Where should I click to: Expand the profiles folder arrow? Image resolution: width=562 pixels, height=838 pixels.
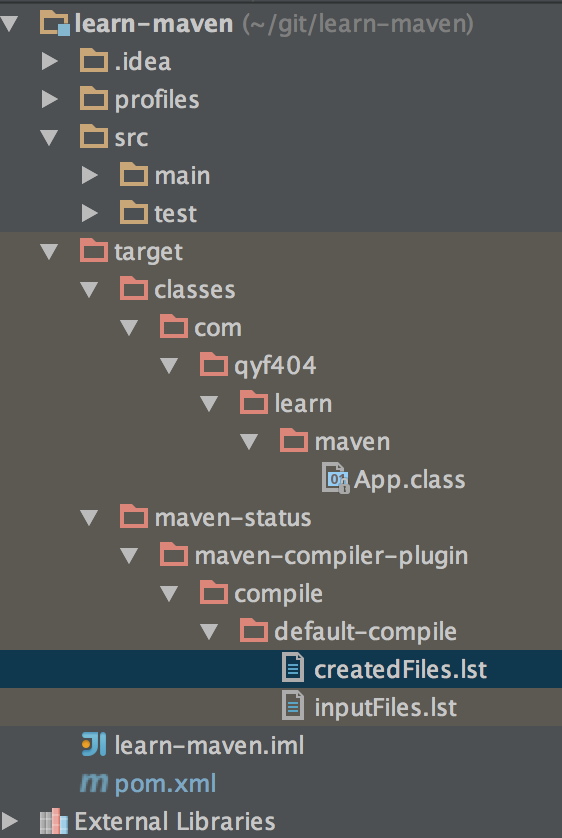click(50, 99)
